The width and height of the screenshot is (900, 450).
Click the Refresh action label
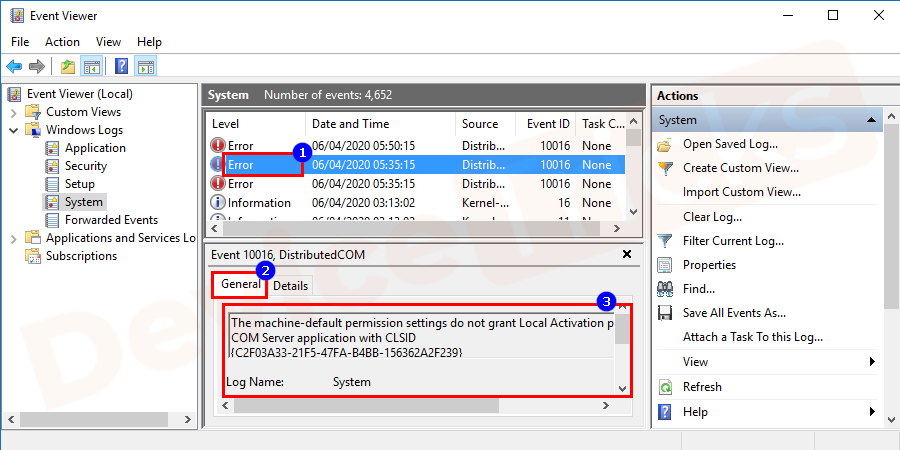[x=702, y=387]
